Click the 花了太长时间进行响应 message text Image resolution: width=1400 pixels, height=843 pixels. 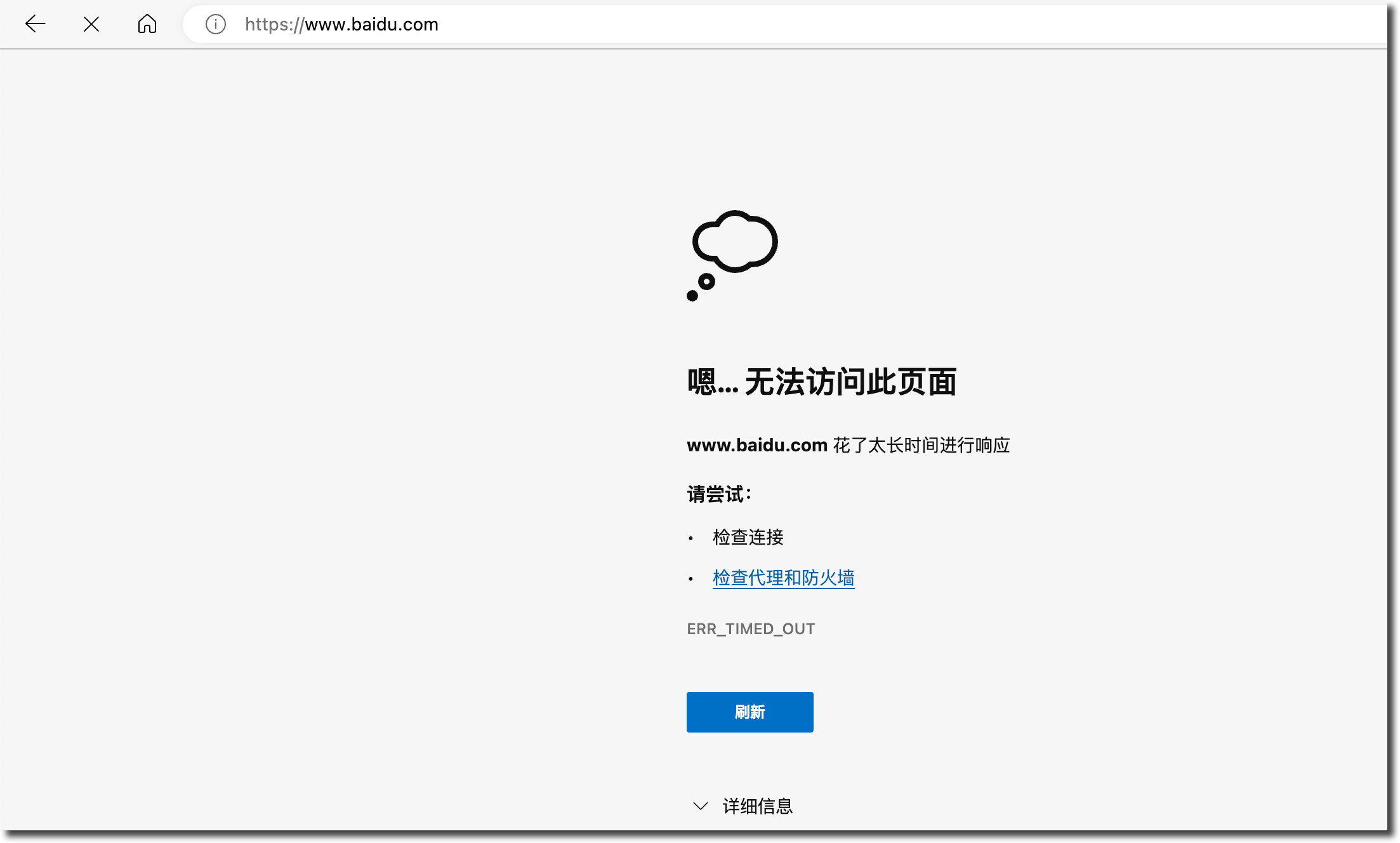pyautogui.click(x=921, y=445)
